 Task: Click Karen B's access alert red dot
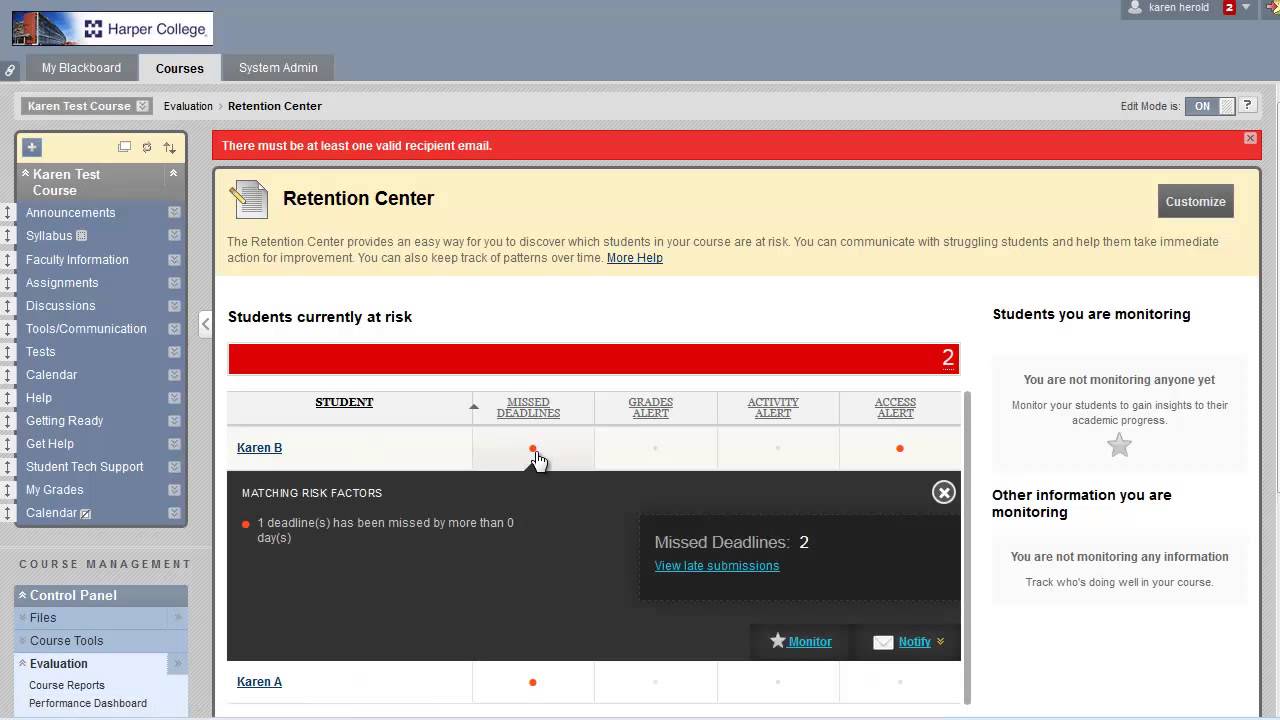pos(900,448)
